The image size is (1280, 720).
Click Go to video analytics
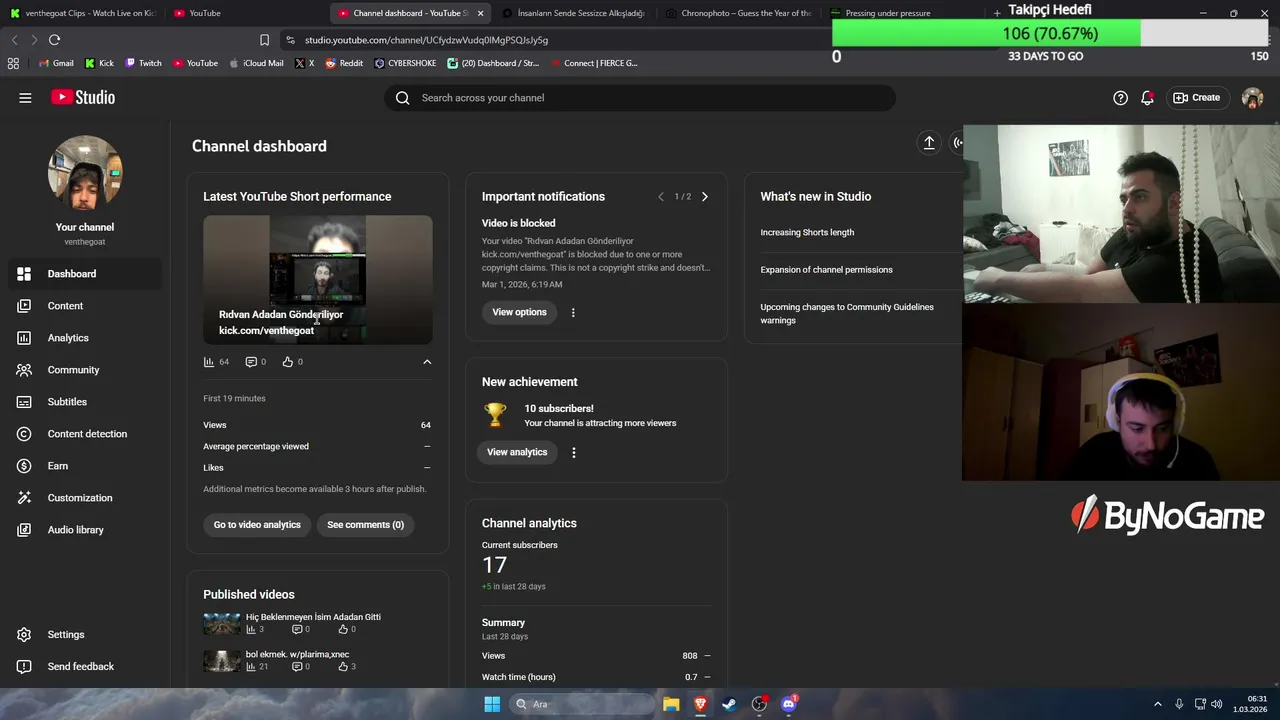tap(257, 525)
